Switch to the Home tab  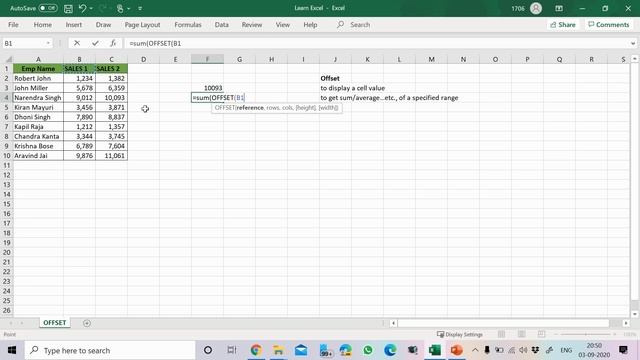[42, 24]
